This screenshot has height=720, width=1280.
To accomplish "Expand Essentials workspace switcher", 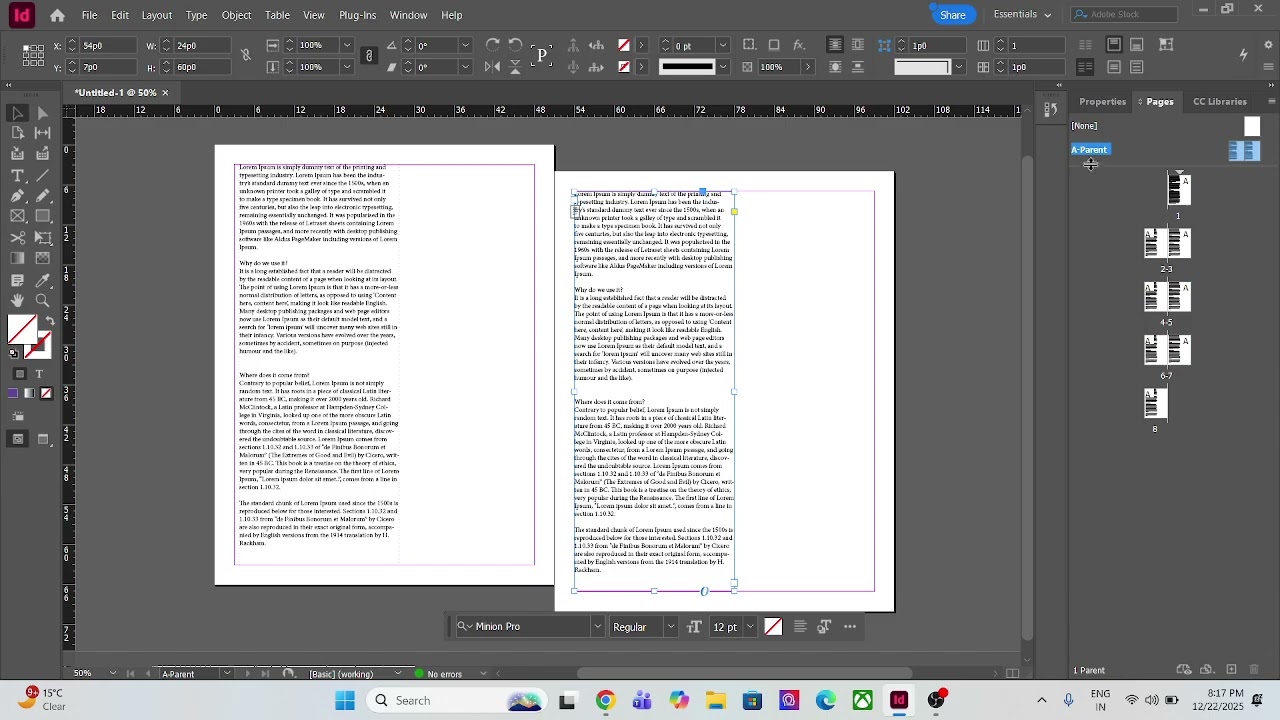I will [x=1023, y=15].
